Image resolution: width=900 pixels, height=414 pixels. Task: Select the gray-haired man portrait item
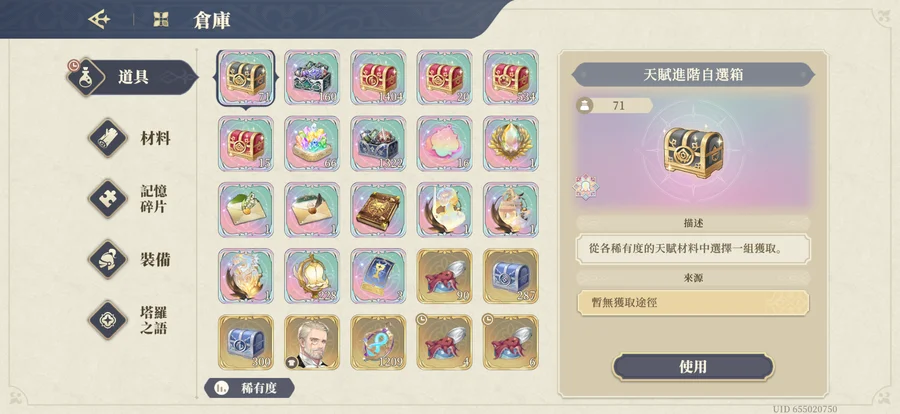click(x=312, y=342)
